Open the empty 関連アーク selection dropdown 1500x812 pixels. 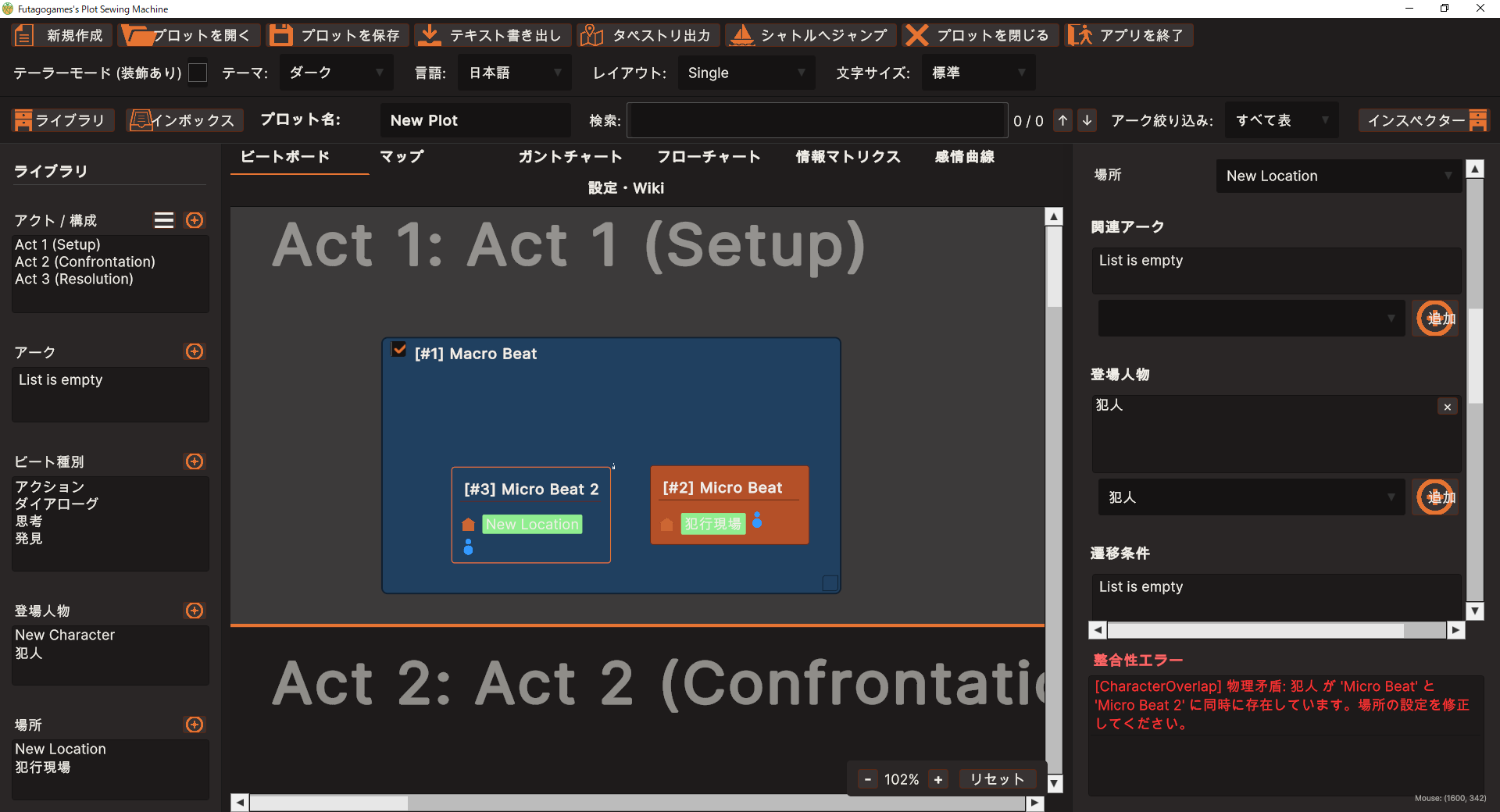point(1251,319)
